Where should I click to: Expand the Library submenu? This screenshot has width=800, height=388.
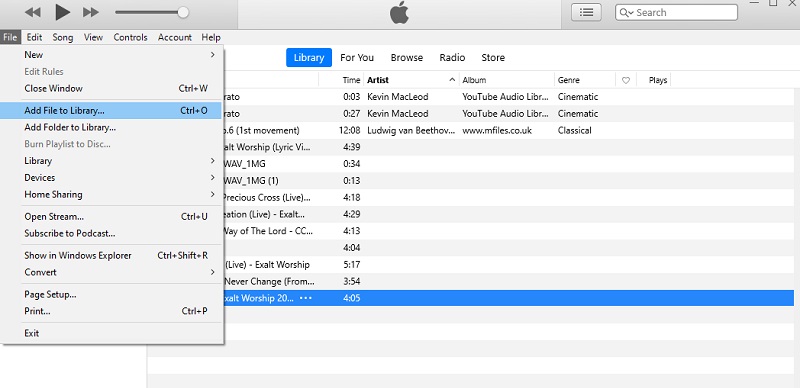(111, 161)
